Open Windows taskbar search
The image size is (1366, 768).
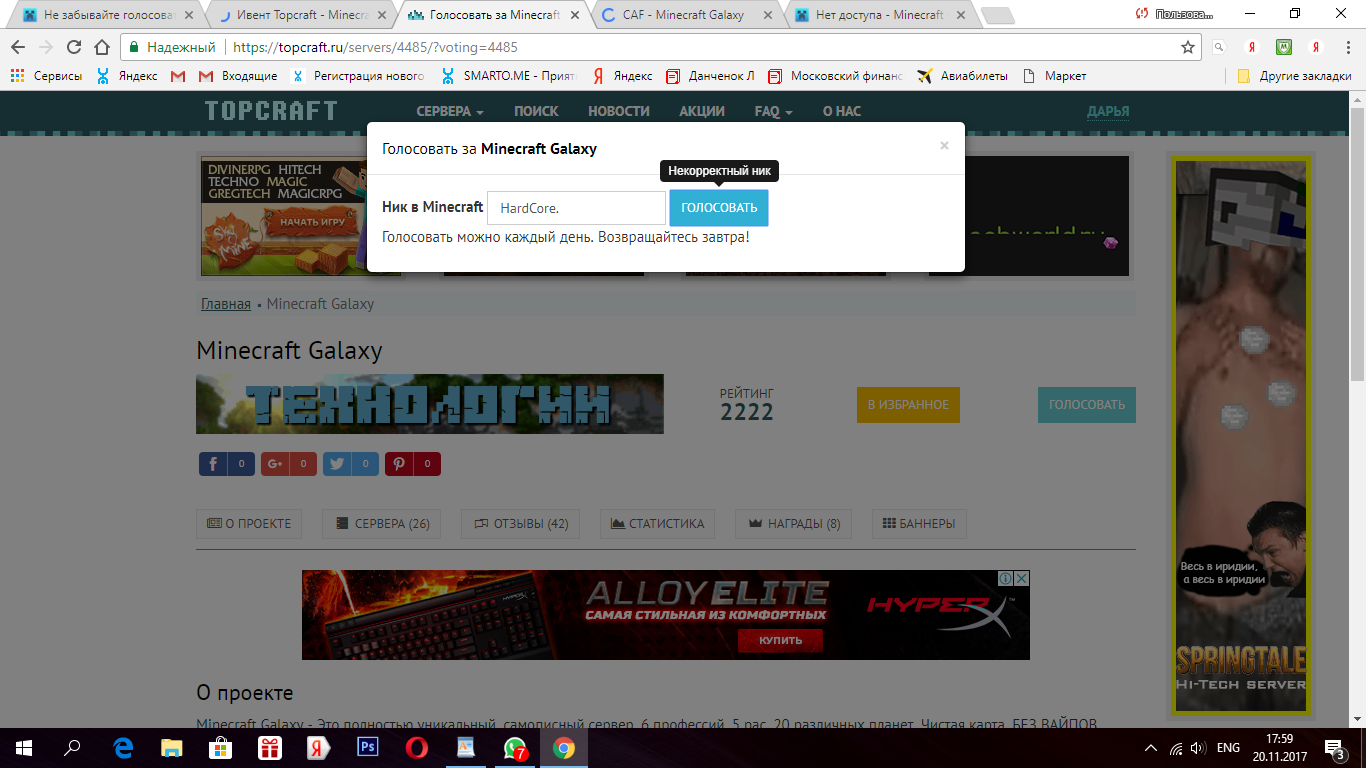click(x=72, y=748)
